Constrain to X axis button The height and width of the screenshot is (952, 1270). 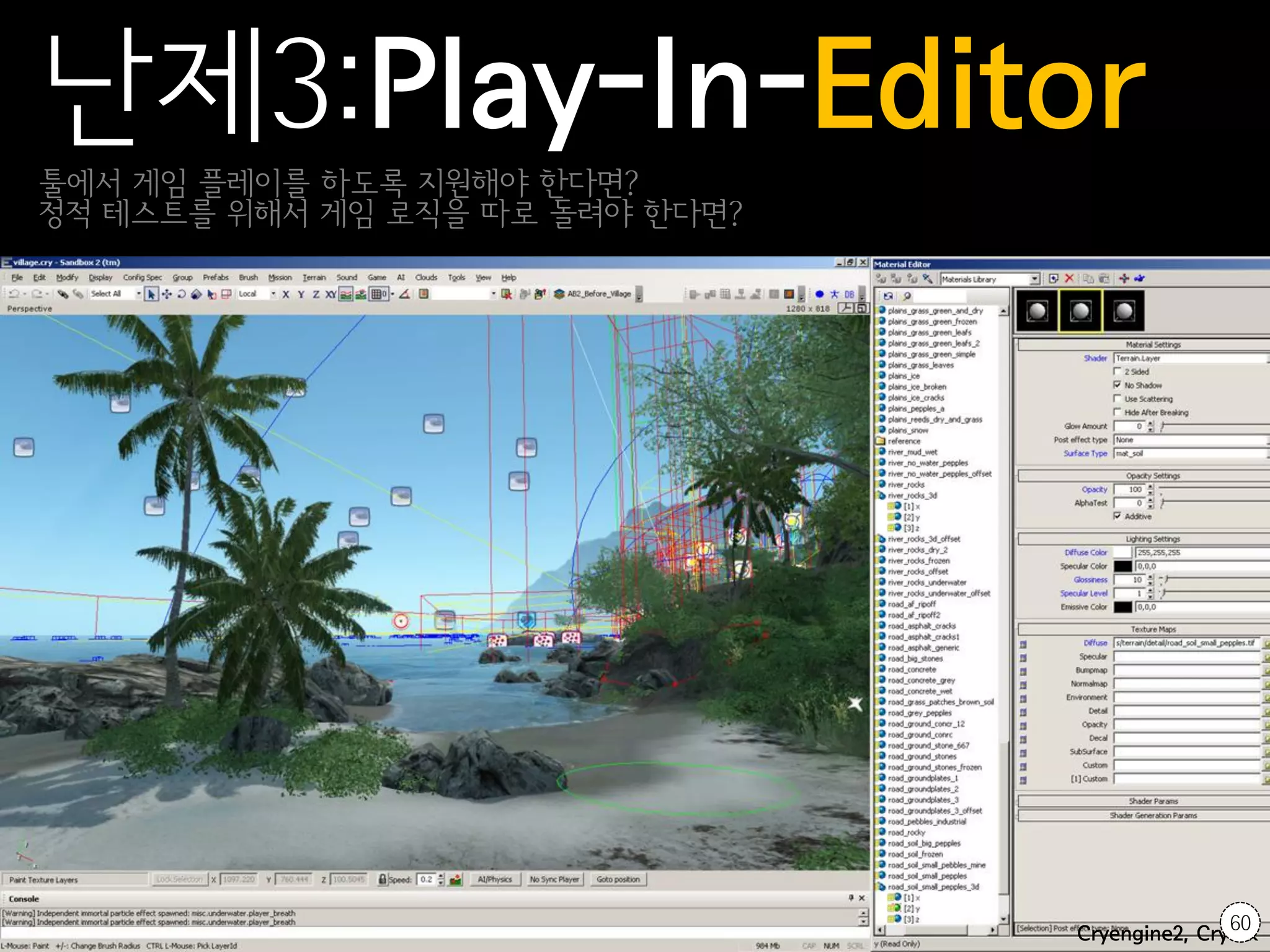pos(286,294)
